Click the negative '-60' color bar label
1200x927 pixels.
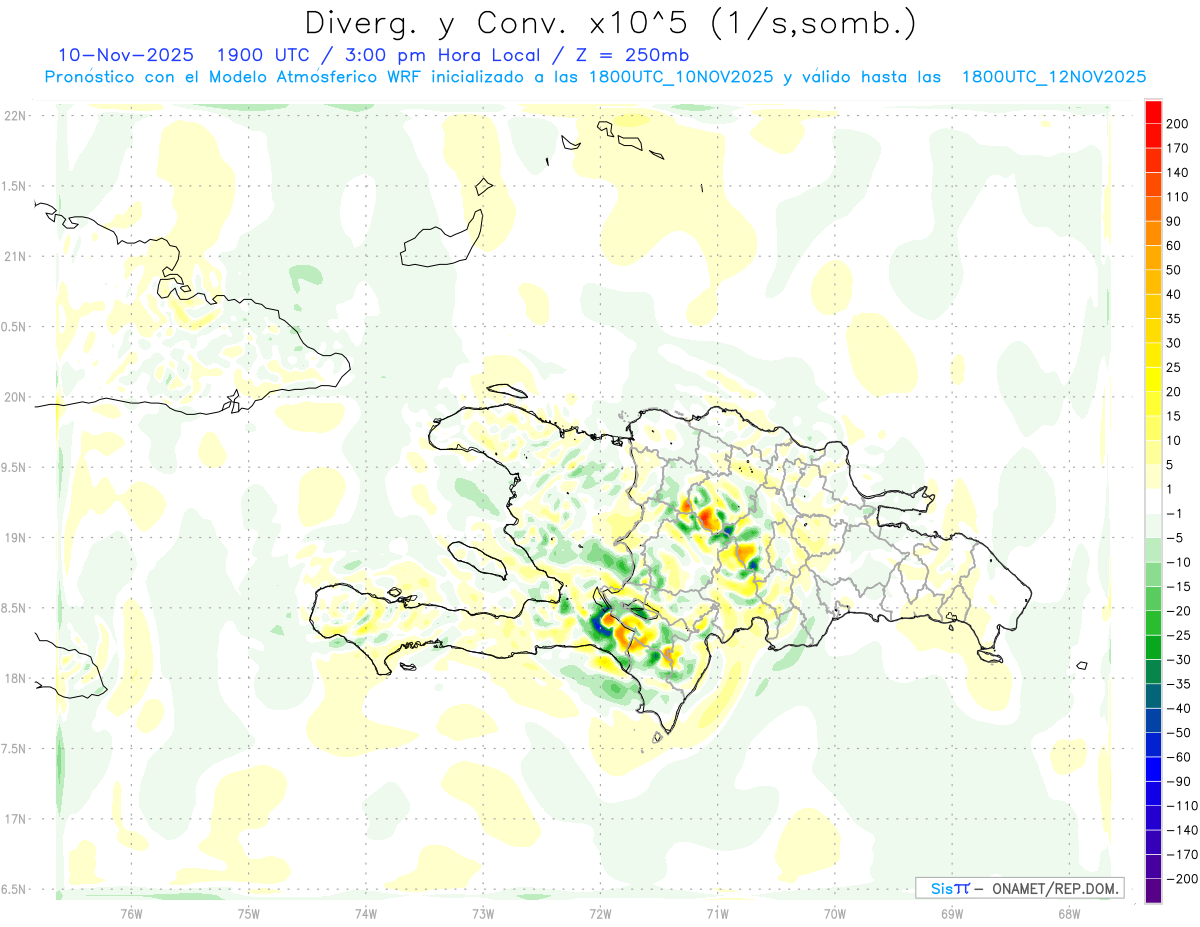point(1178,758)
